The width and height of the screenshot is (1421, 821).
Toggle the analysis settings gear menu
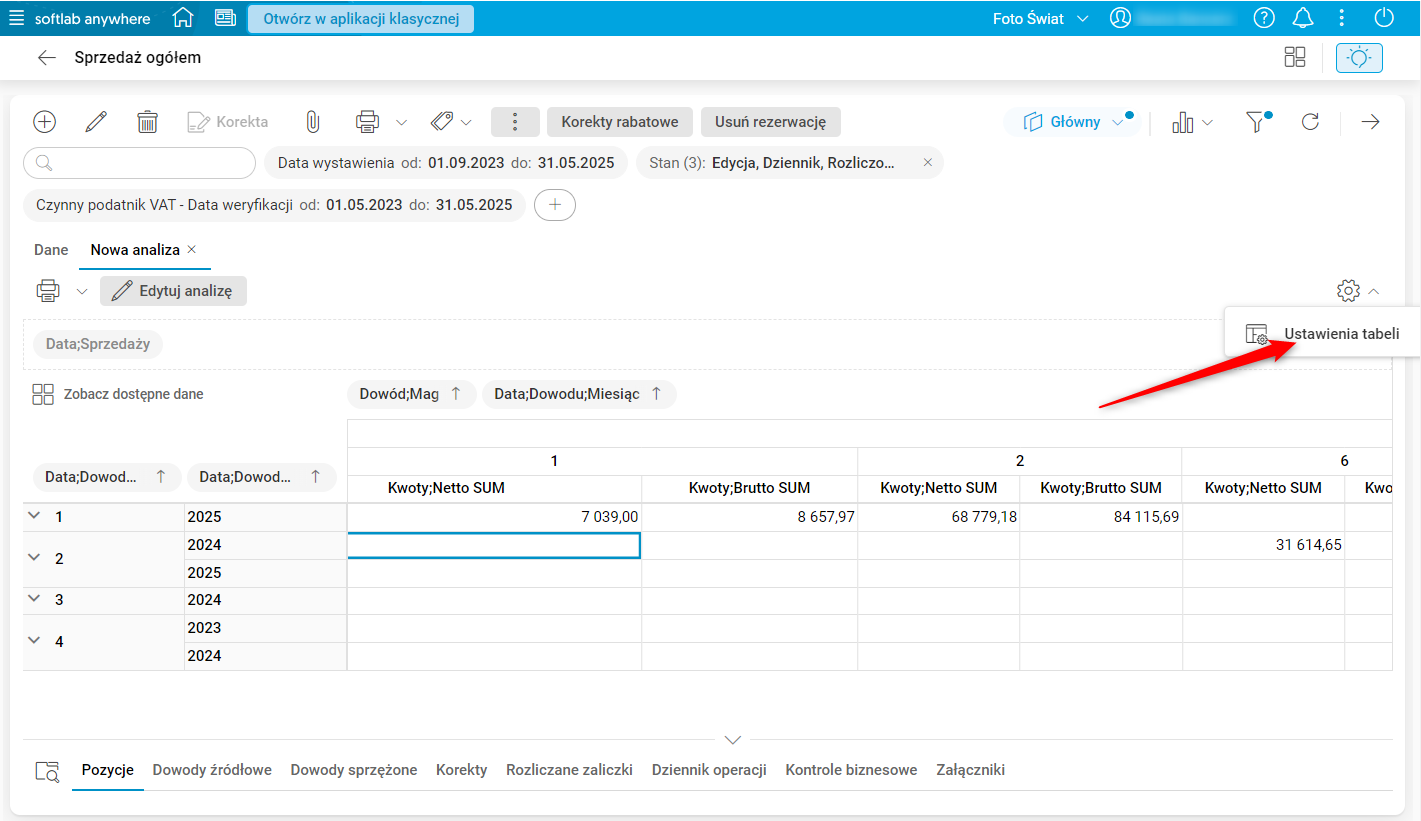[1348, 291]
